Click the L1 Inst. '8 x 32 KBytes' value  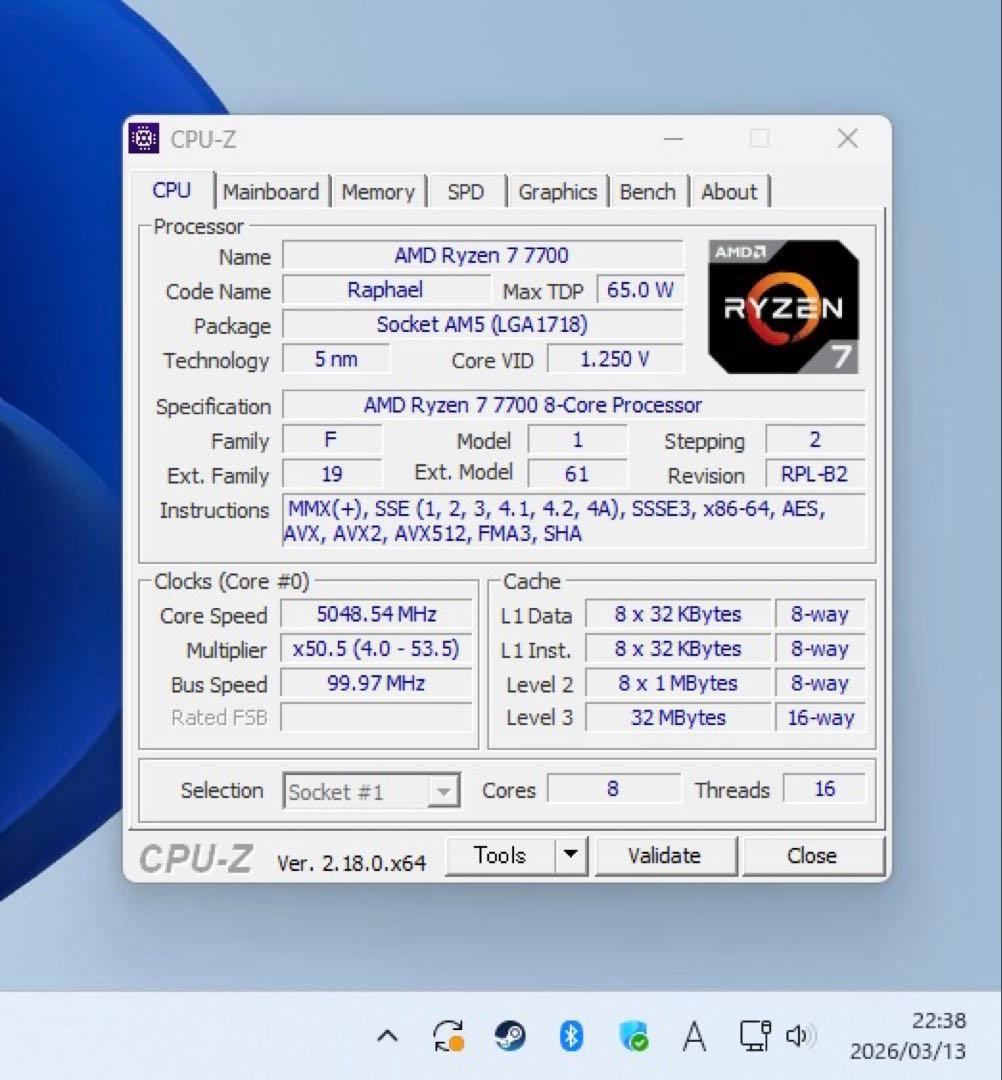(x=678, y=648)
